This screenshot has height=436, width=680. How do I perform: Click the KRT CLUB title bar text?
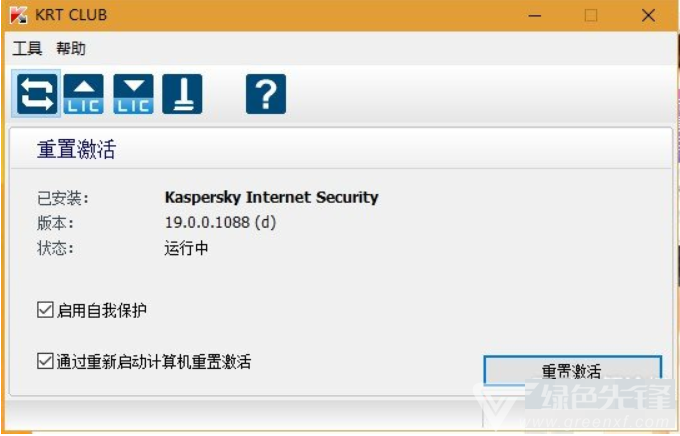pos(71,15)
